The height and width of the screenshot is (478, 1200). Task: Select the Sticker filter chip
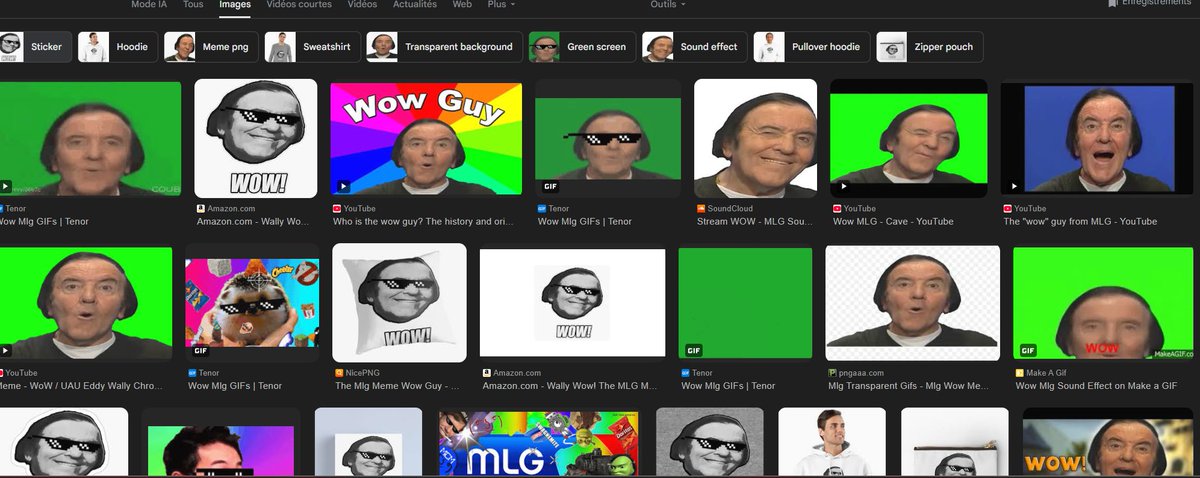(x=34, y=47)
